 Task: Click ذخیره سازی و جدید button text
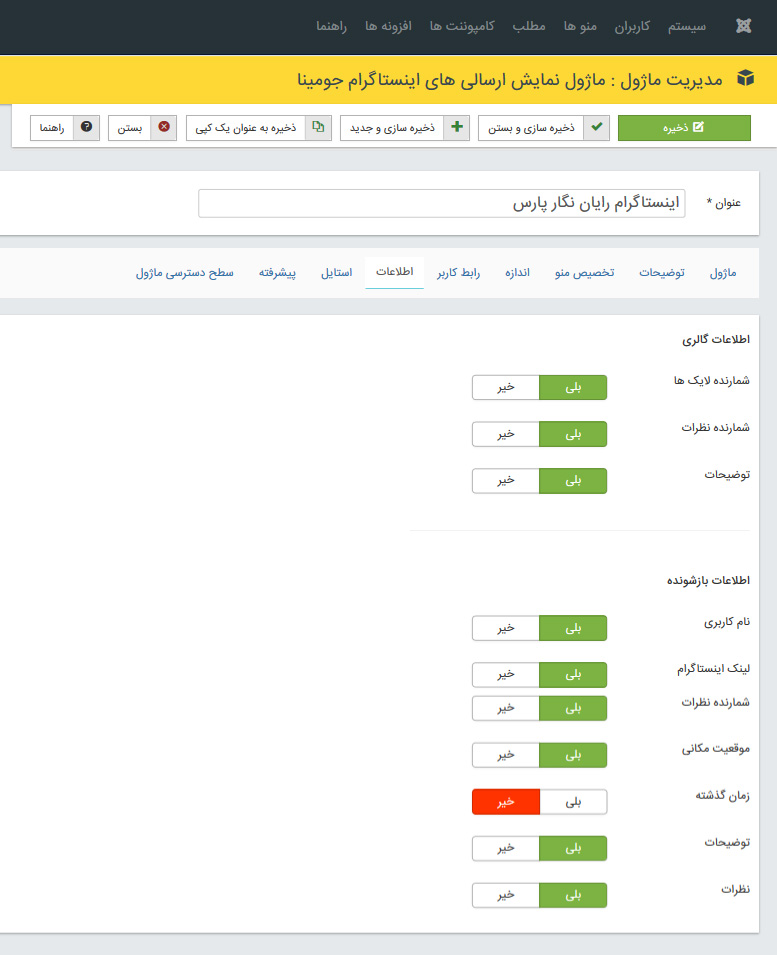(392, 128)
